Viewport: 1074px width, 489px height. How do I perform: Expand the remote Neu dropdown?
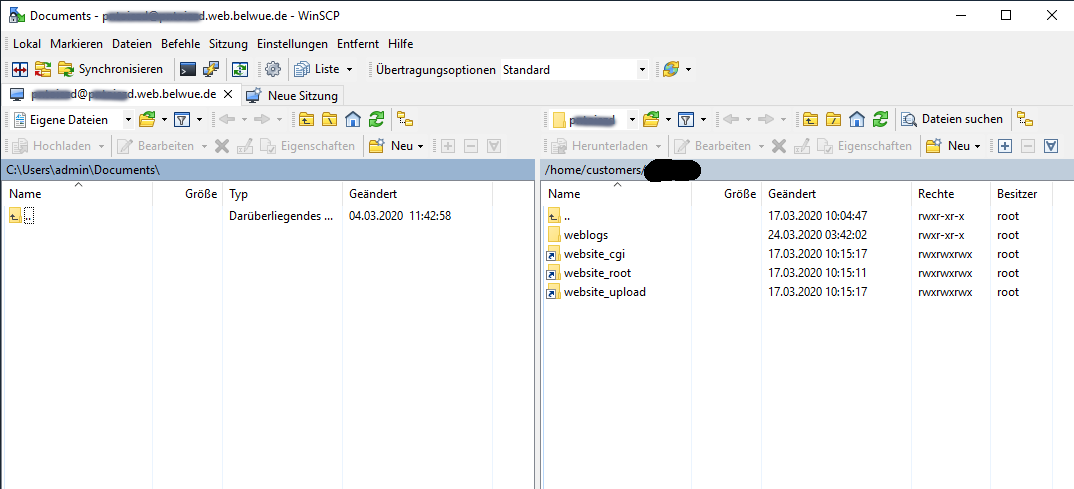[978, 146]
